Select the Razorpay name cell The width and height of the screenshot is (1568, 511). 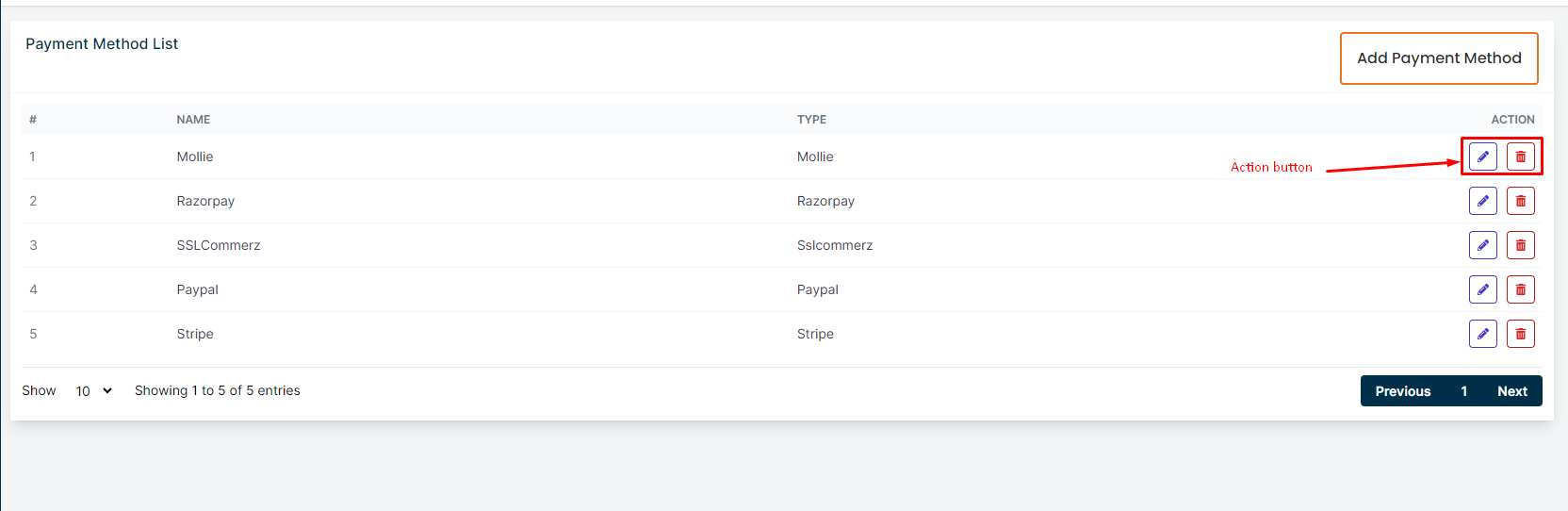tap(205, 201)
